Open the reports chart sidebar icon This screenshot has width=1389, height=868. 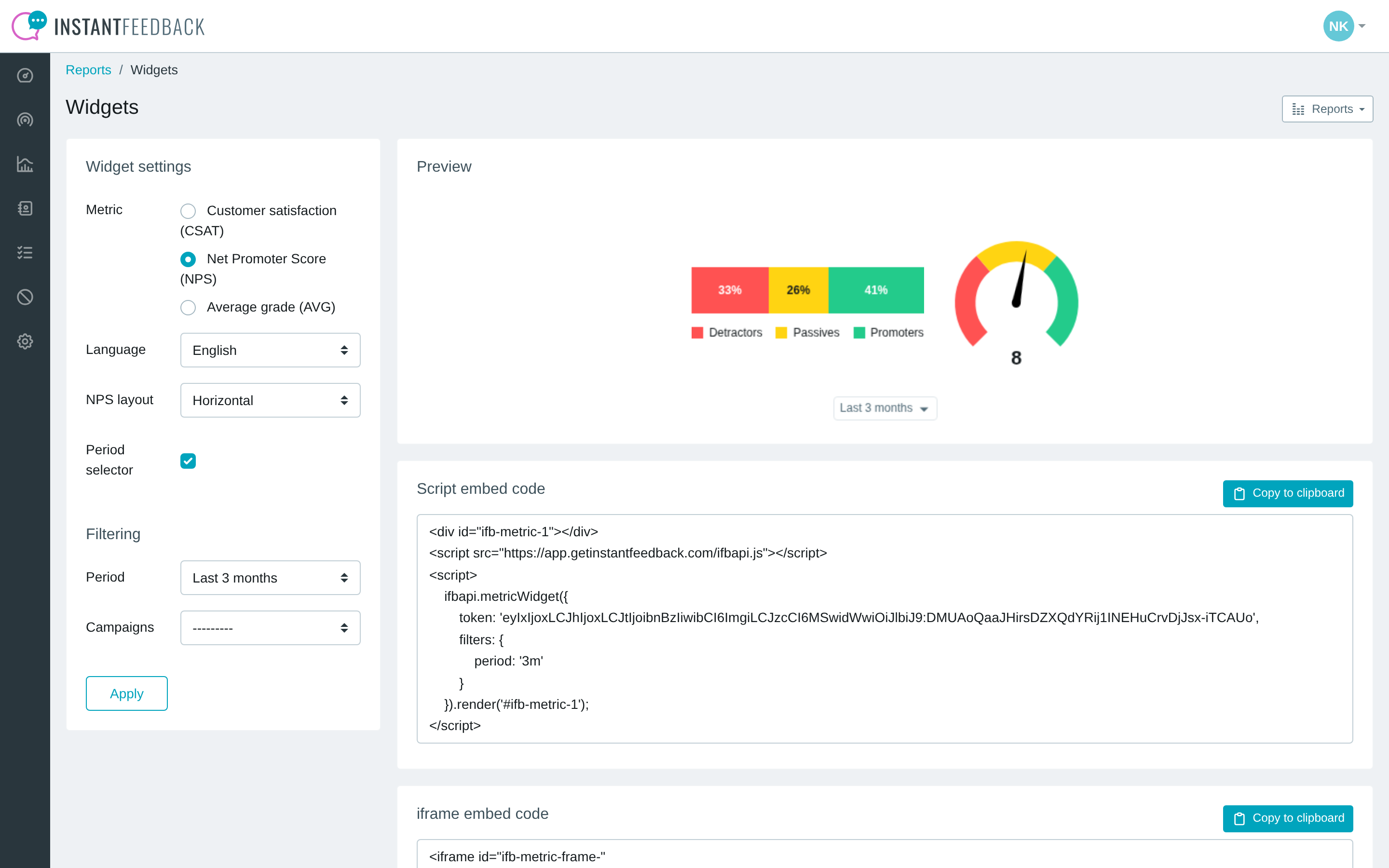(25, 164)
